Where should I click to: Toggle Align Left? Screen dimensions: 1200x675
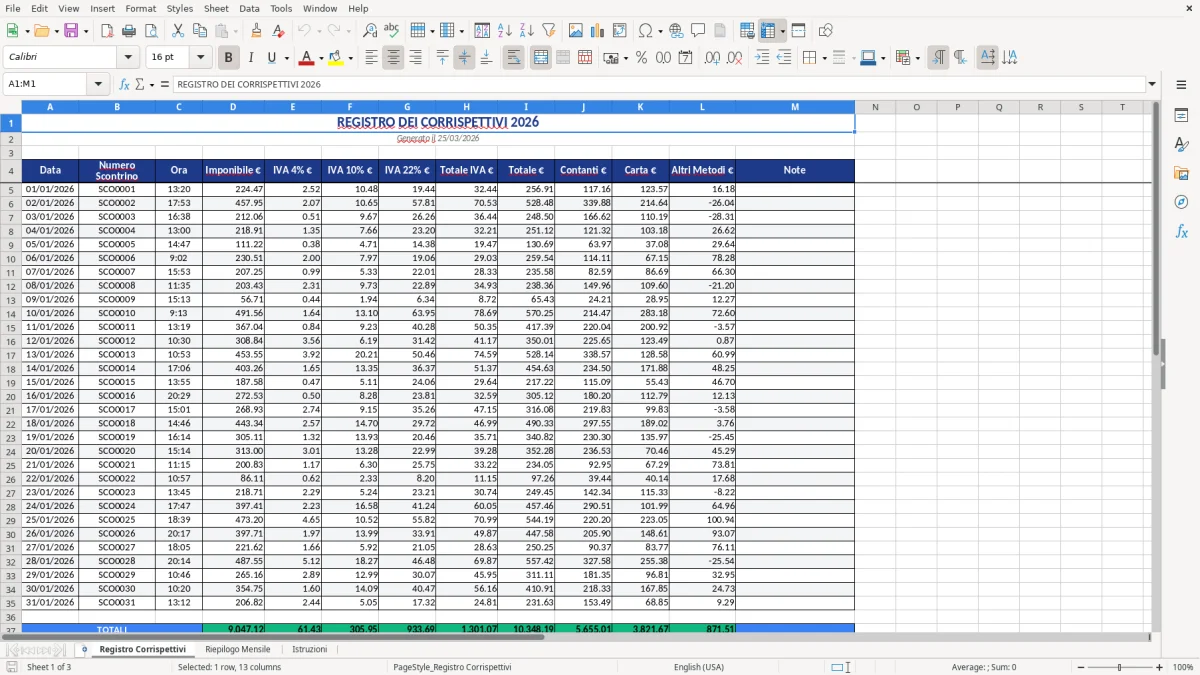tap(371, 58)
